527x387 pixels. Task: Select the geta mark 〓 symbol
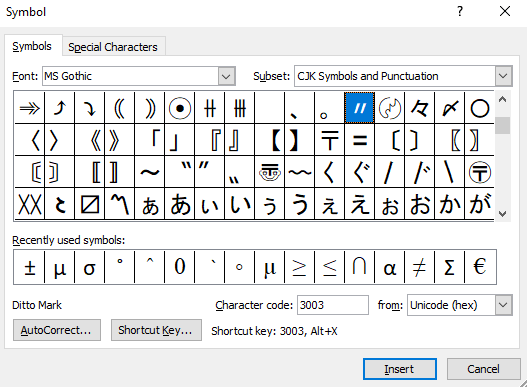[359, 140]
